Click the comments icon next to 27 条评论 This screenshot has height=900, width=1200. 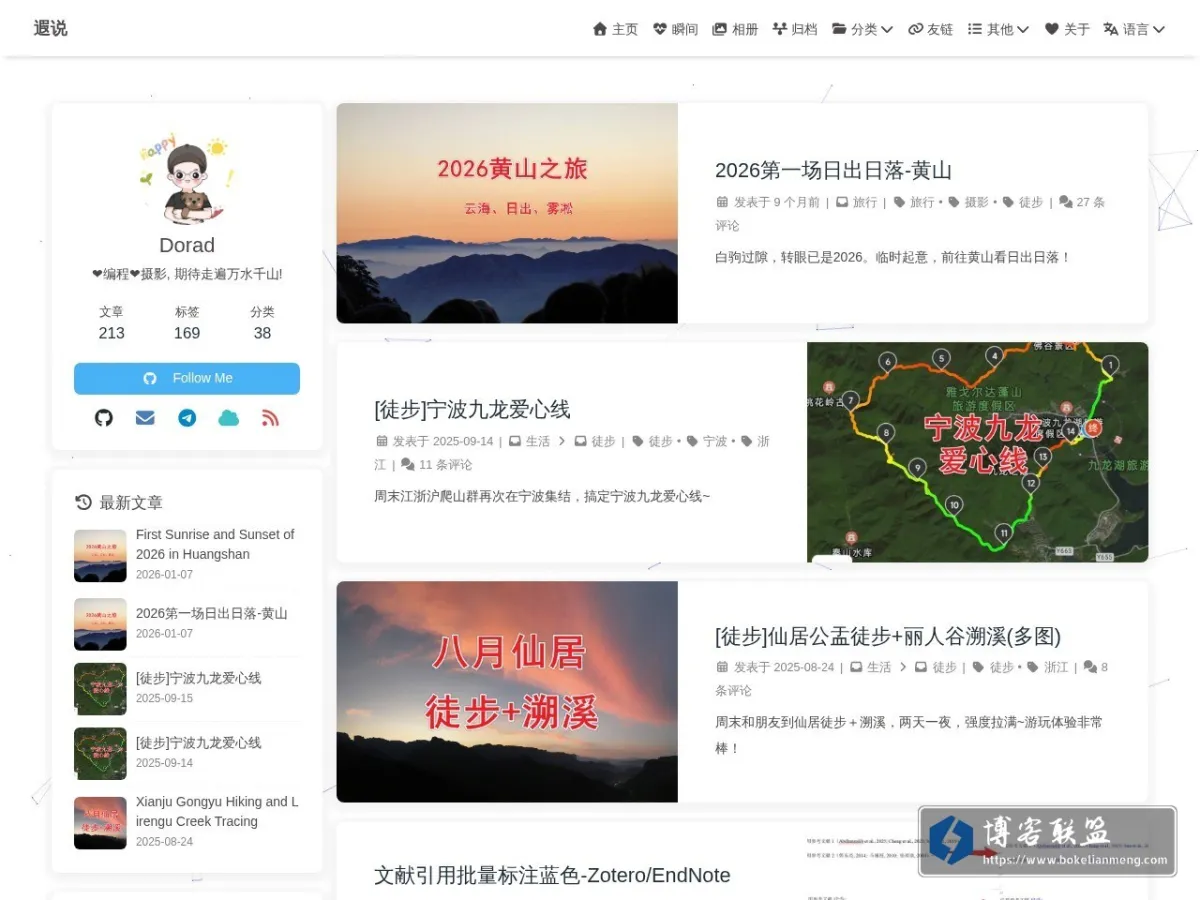1065,202
